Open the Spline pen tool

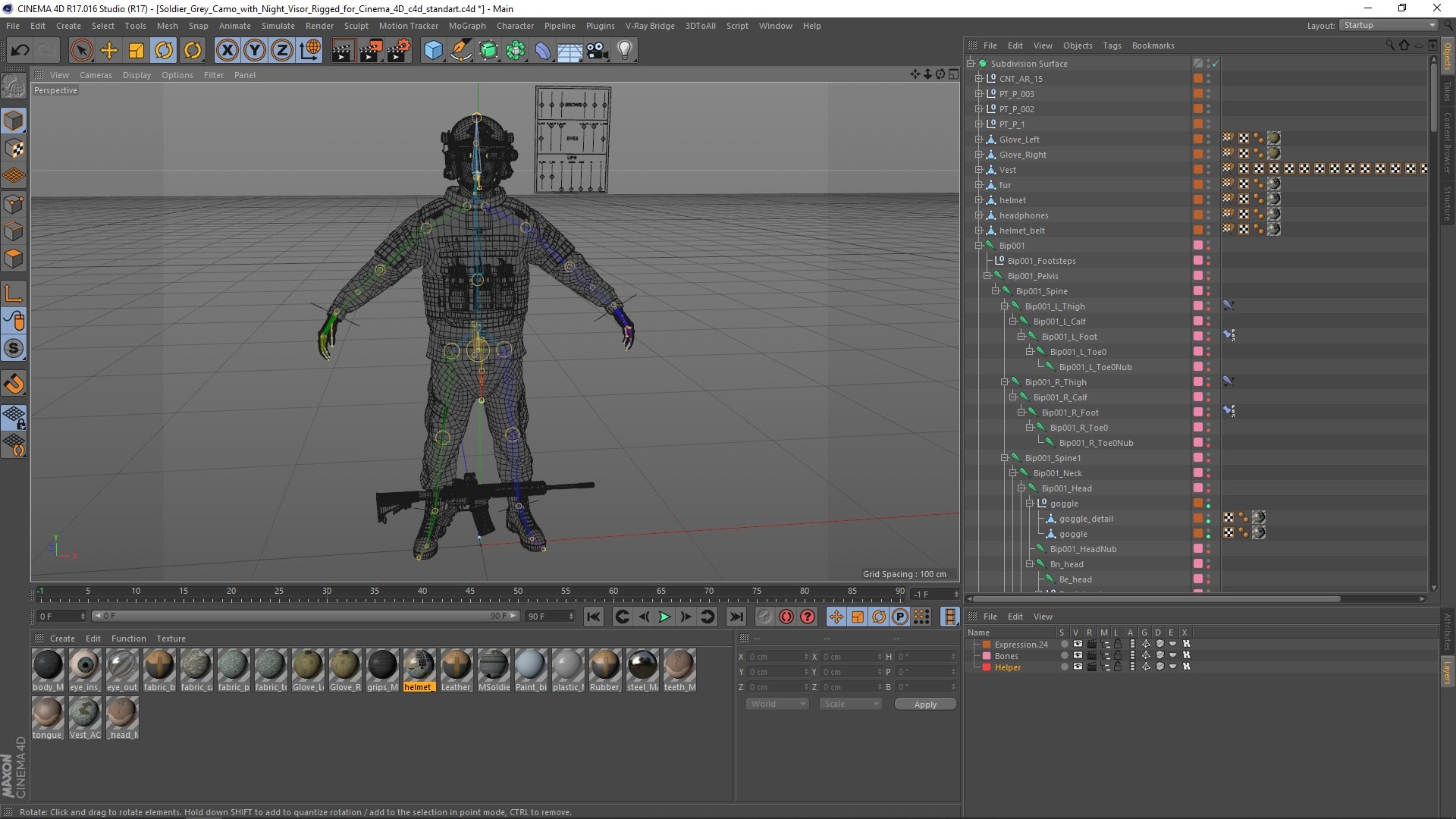pos(460,51)
